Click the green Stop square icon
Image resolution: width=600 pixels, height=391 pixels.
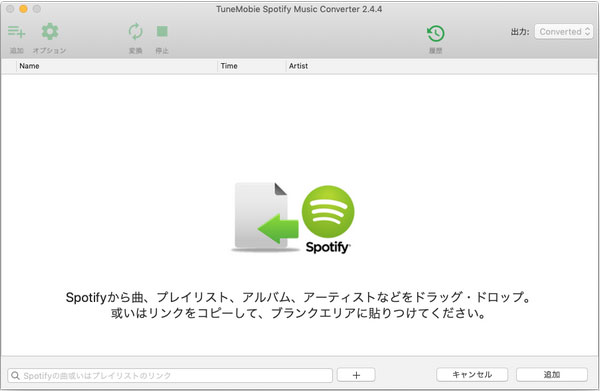[162, 31]
